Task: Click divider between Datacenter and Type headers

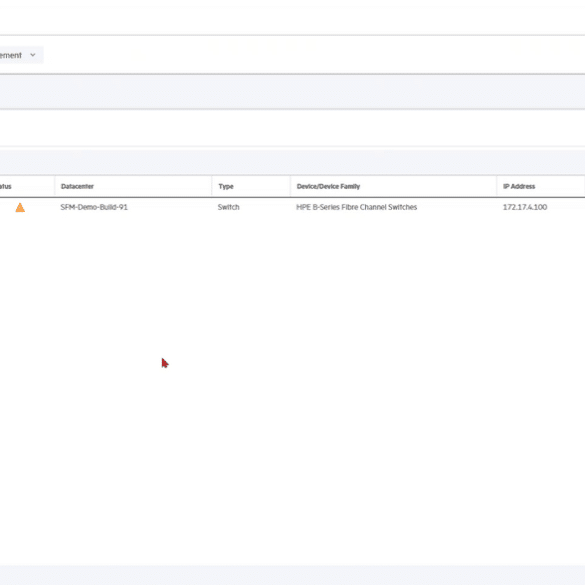Action: click(212, 186)
